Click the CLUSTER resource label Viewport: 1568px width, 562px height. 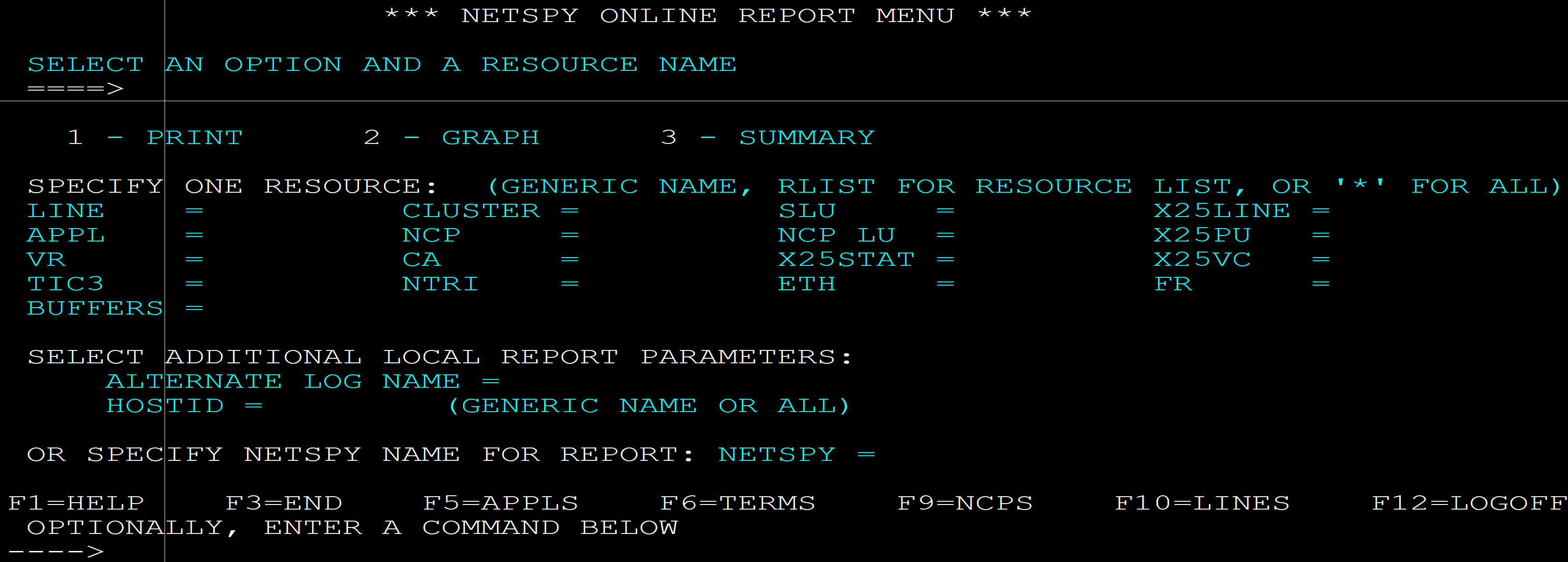click(471, 211)
